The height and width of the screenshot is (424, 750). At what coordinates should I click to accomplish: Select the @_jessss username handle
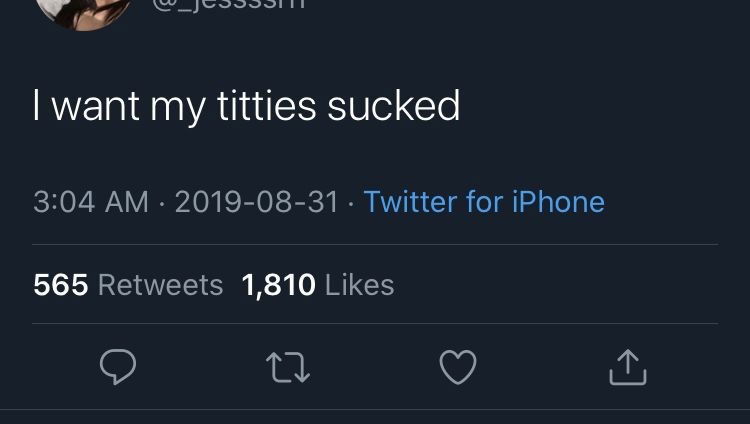(229, 5)
